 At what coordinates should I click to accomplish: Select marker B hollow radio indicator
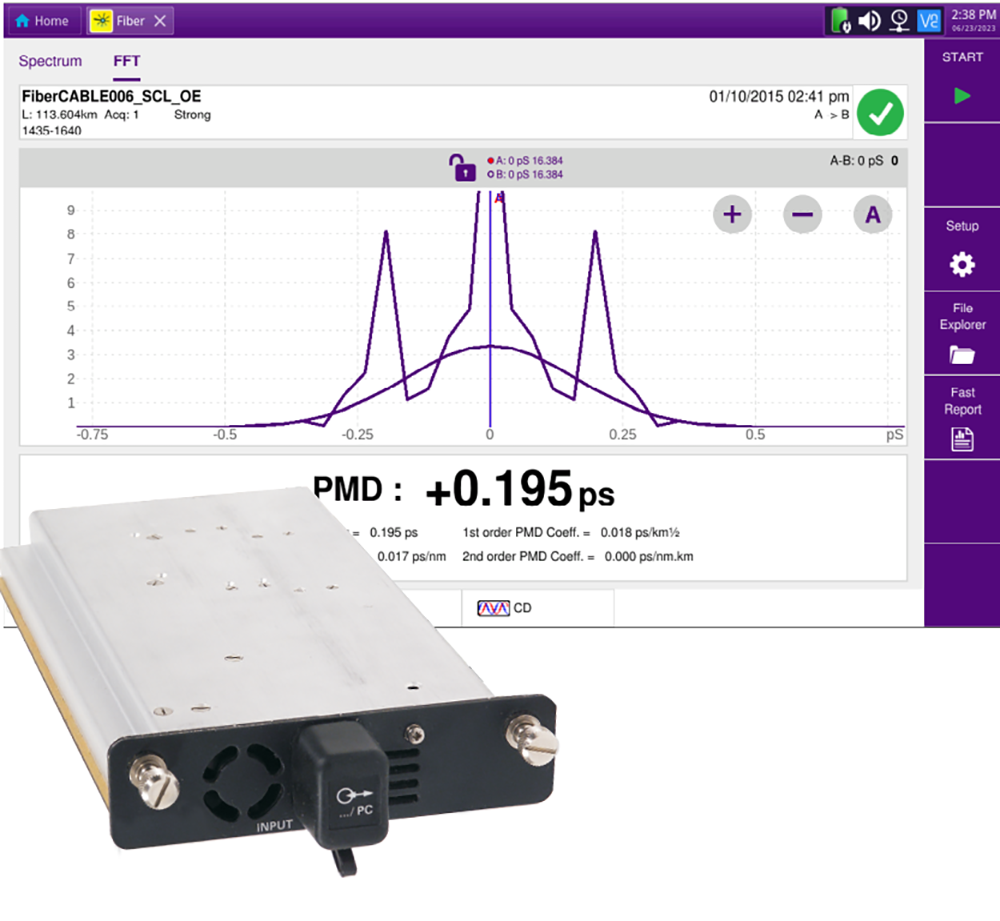[x=491, y=173]
